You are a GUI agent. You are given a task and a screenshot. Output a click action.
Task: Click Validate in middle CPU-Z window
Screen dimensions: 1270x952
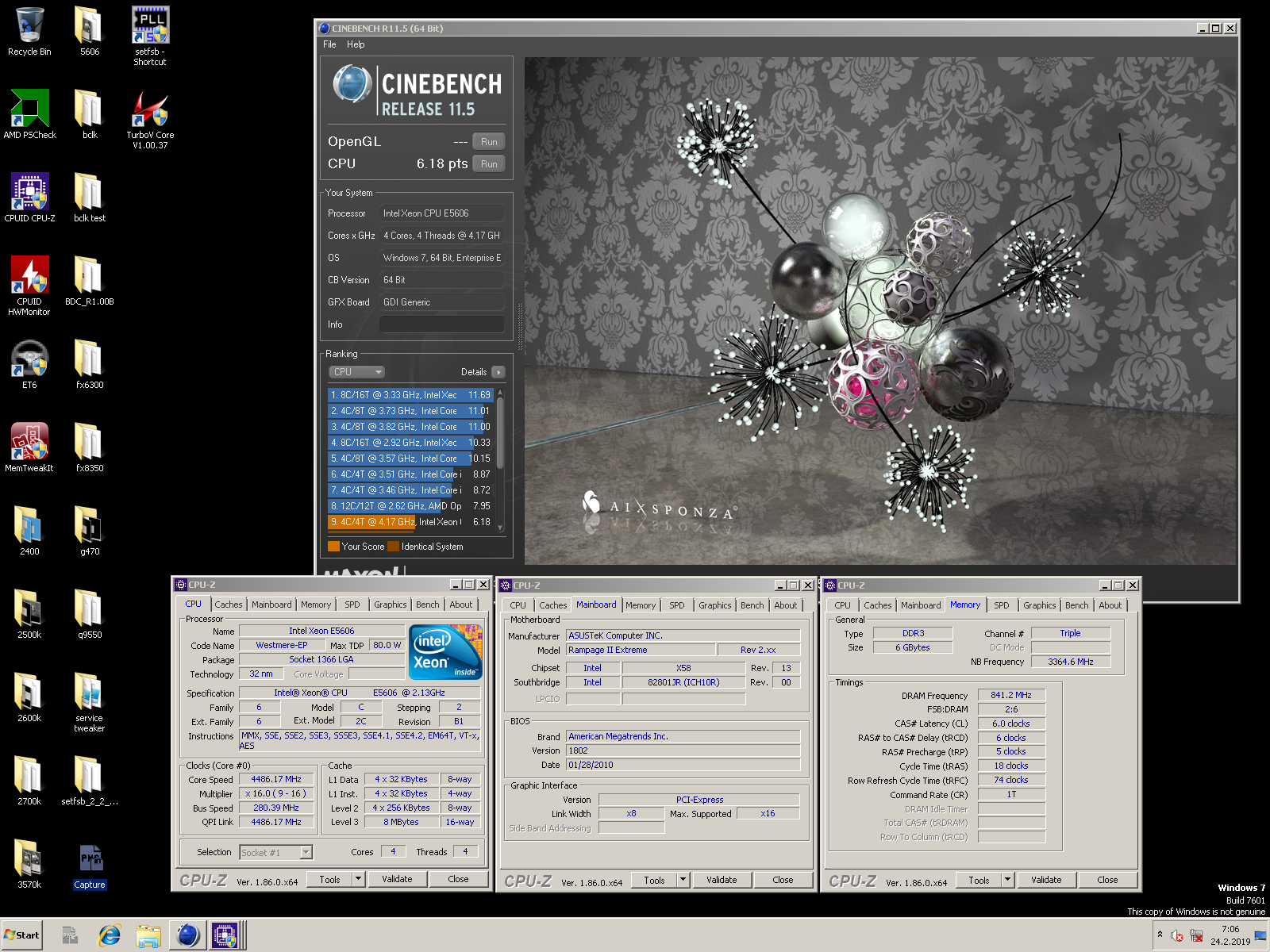pyautogui.click(x=722, y=881)
